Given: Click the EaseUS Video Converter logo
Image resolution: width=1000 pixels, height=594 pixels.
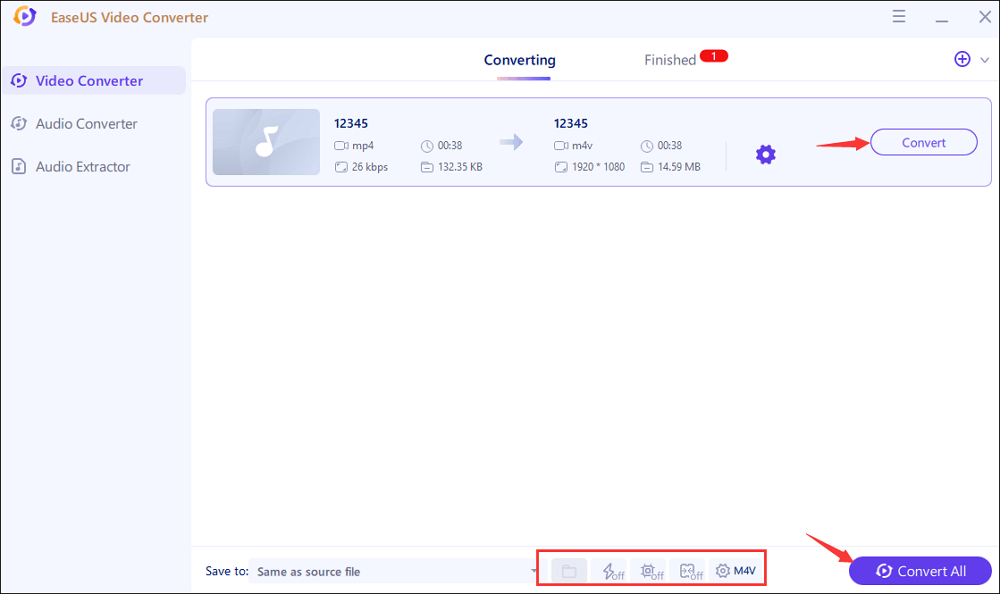Looking at the screenshot, I should click(x=24, y=16).
